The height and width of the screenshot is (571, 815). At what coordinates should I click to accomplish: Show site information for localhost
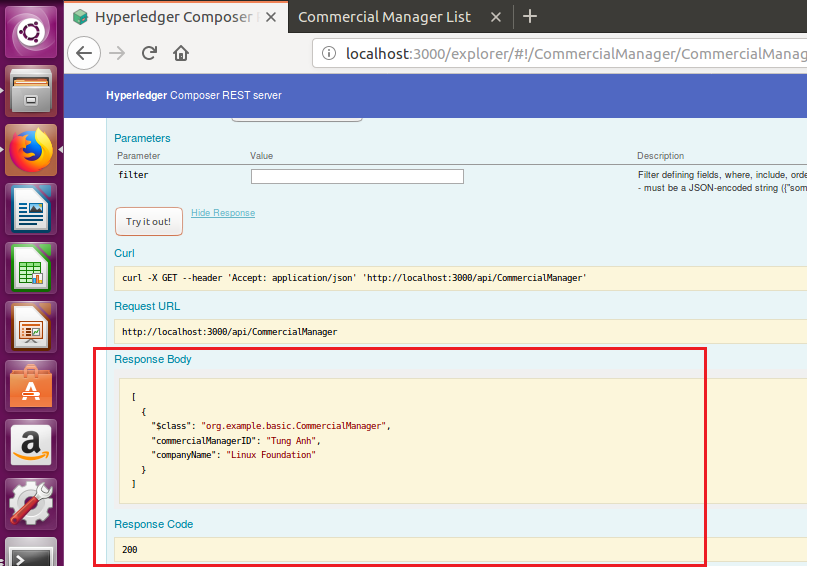328,53
